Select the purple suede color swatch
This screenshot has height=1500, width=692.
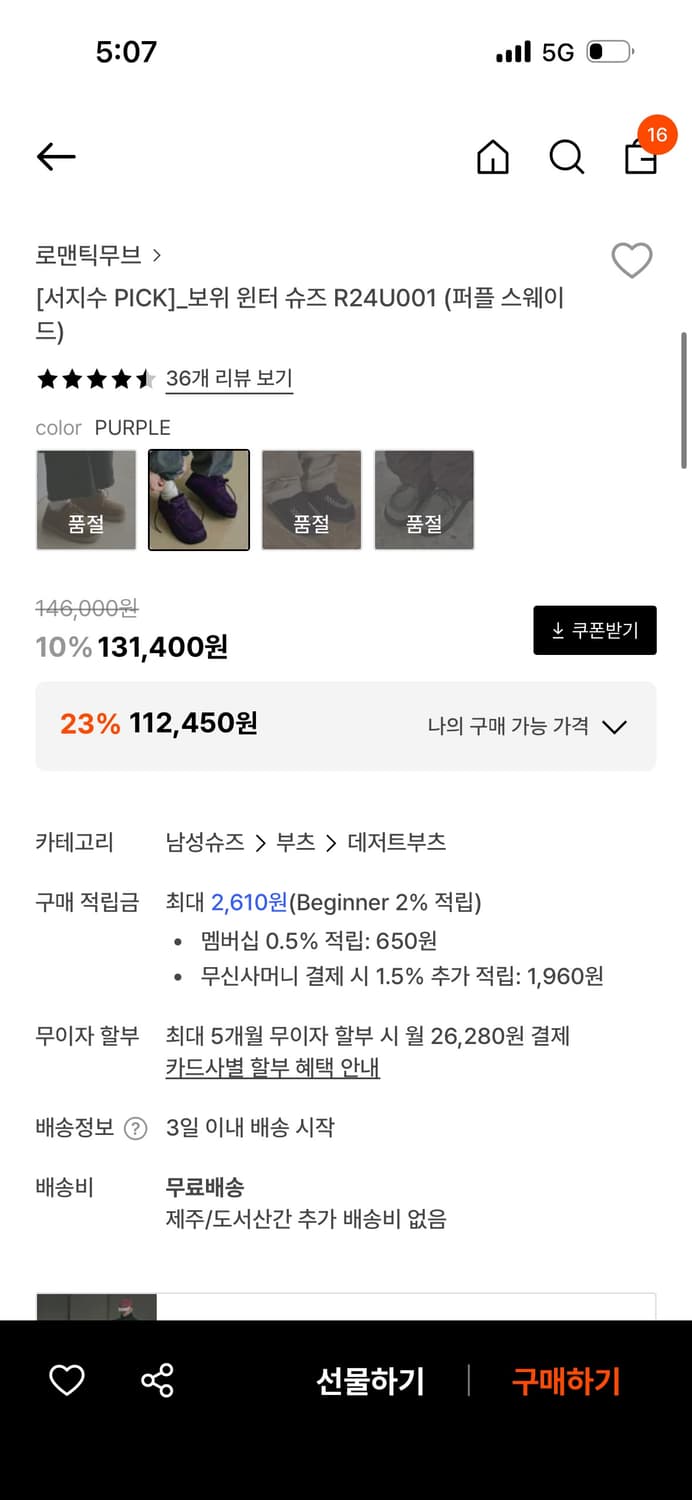[198, 499]
